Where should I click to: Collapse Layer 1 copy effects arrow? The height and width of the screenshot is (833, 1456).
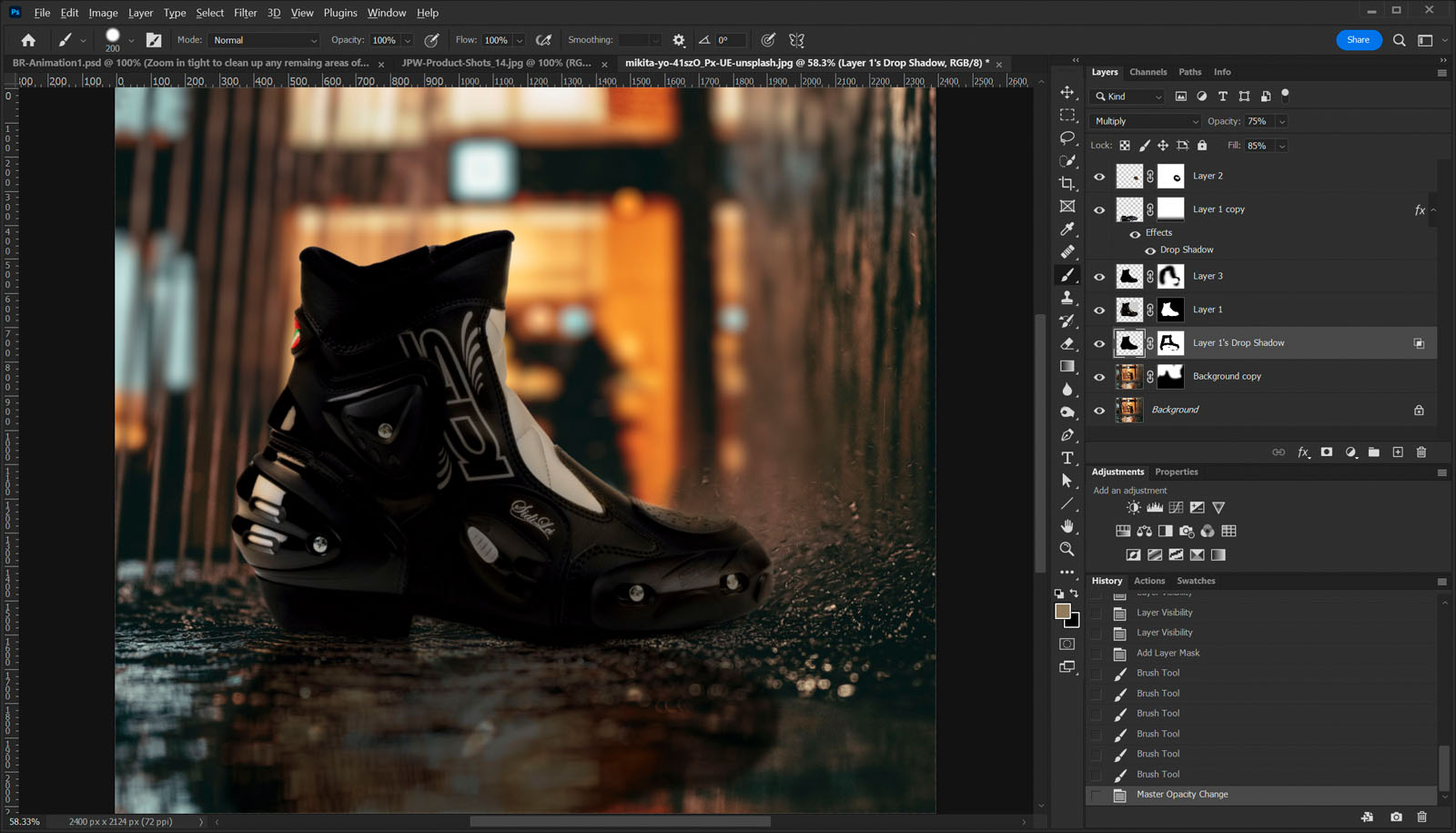(1434, 210)
